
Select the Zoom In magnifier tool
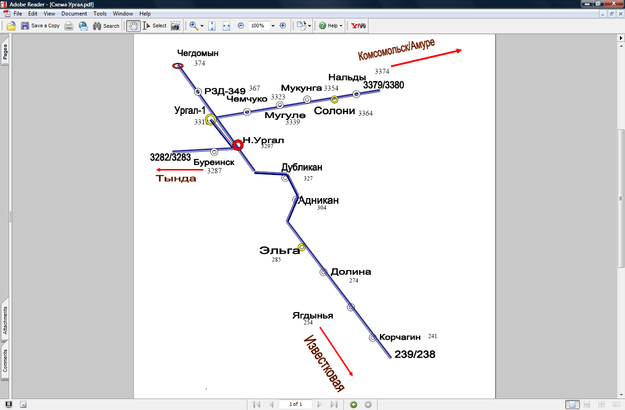193,26
